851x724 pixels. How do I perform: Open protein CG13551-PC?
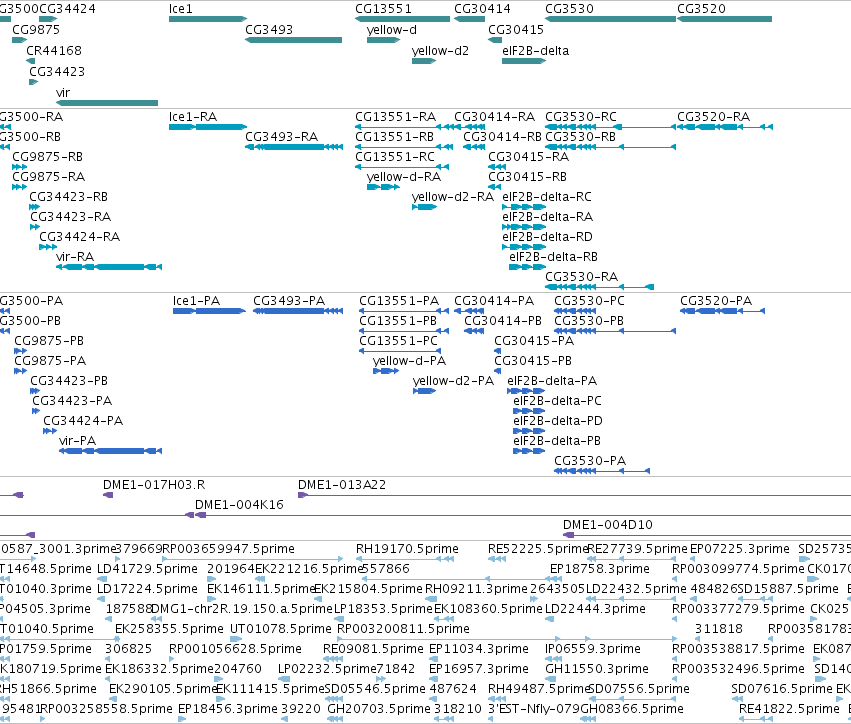(398, 341)
